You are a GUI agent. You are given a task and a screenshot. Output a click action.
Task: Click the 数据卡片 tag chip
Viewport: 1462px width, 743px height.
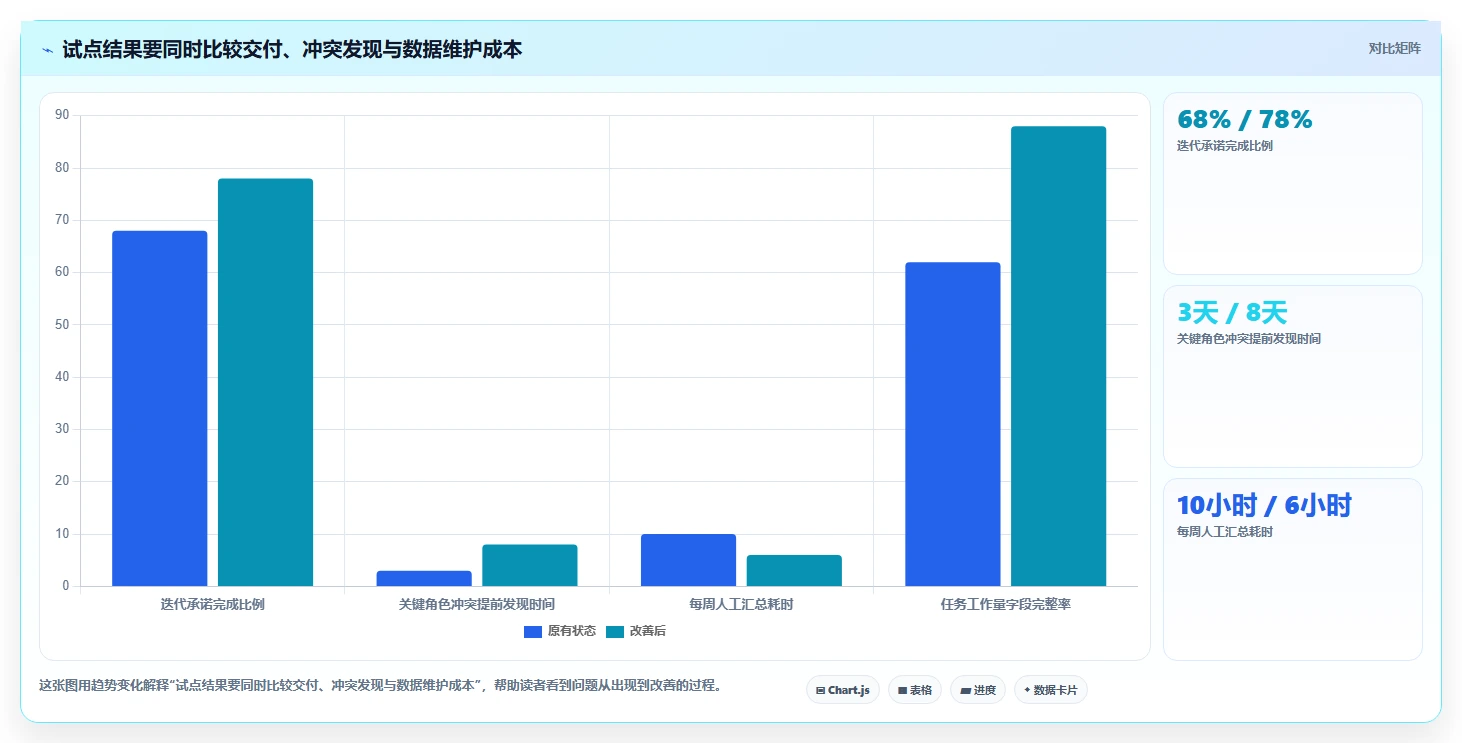tap(1051, 690)
